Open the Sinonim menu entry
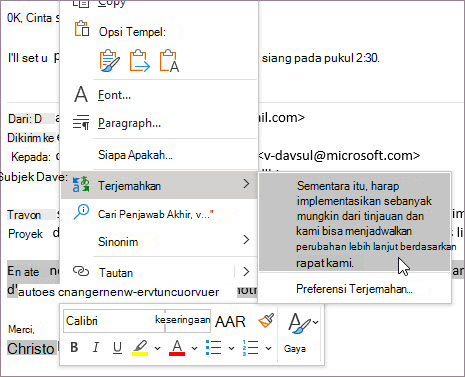 pyautogui.click(x=159, y=241)
